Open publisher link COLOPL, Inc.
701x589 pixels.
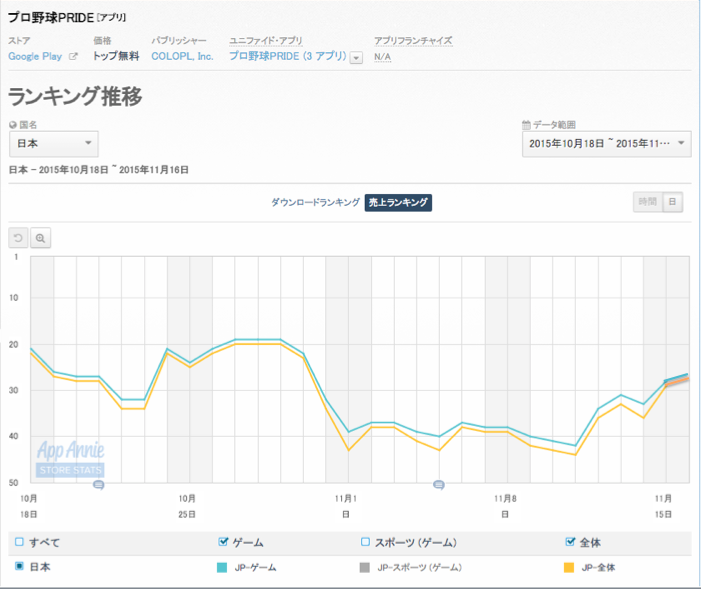point(182,56)
